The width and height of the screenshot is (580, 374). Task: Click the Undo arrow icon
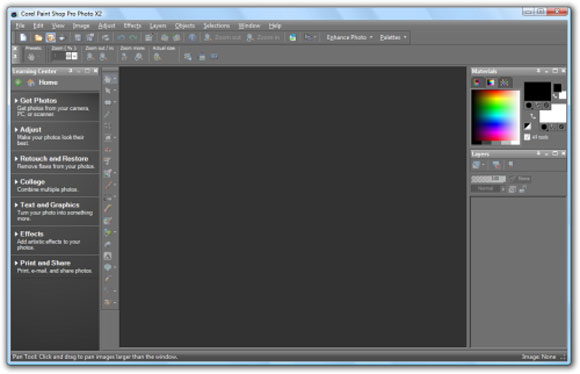[121, 37]
